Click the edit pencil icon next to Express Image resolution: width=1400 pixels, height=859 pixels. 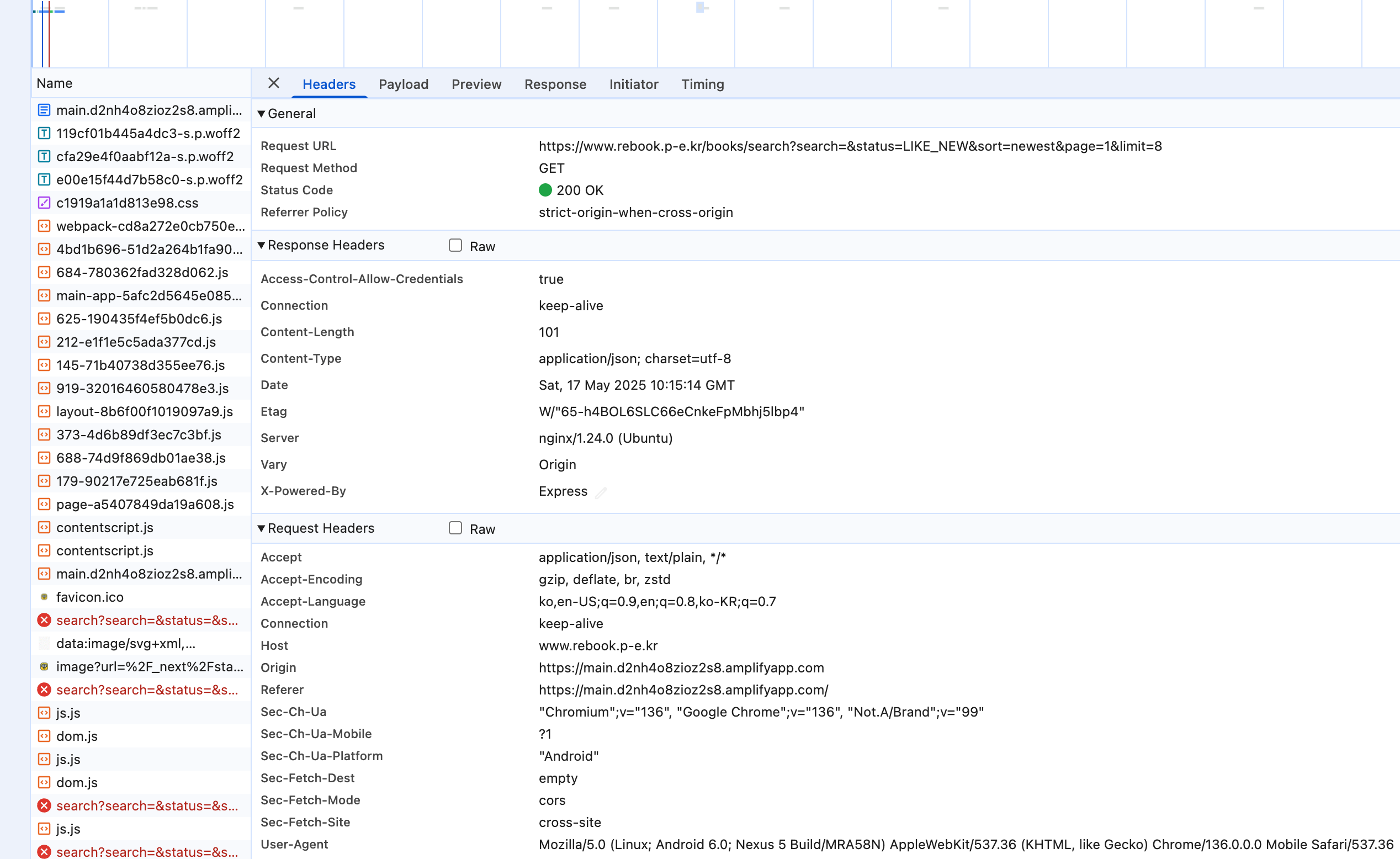tap(601, 492)
